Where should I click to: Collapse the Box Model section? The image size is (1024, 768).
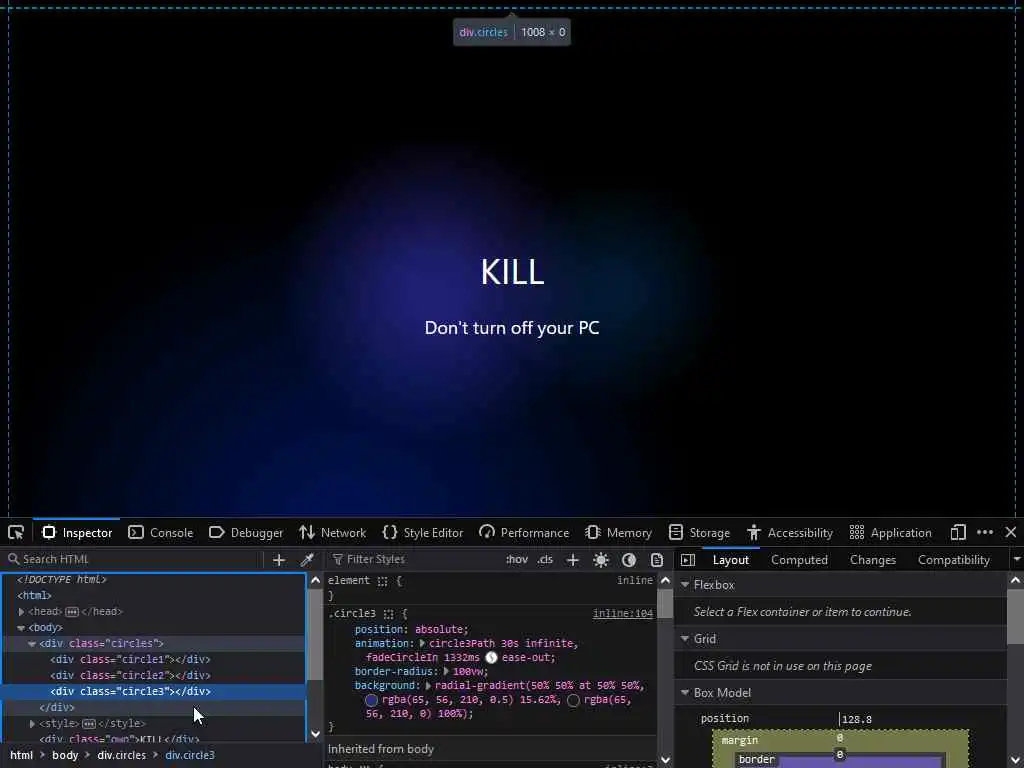tap(685, 693)
